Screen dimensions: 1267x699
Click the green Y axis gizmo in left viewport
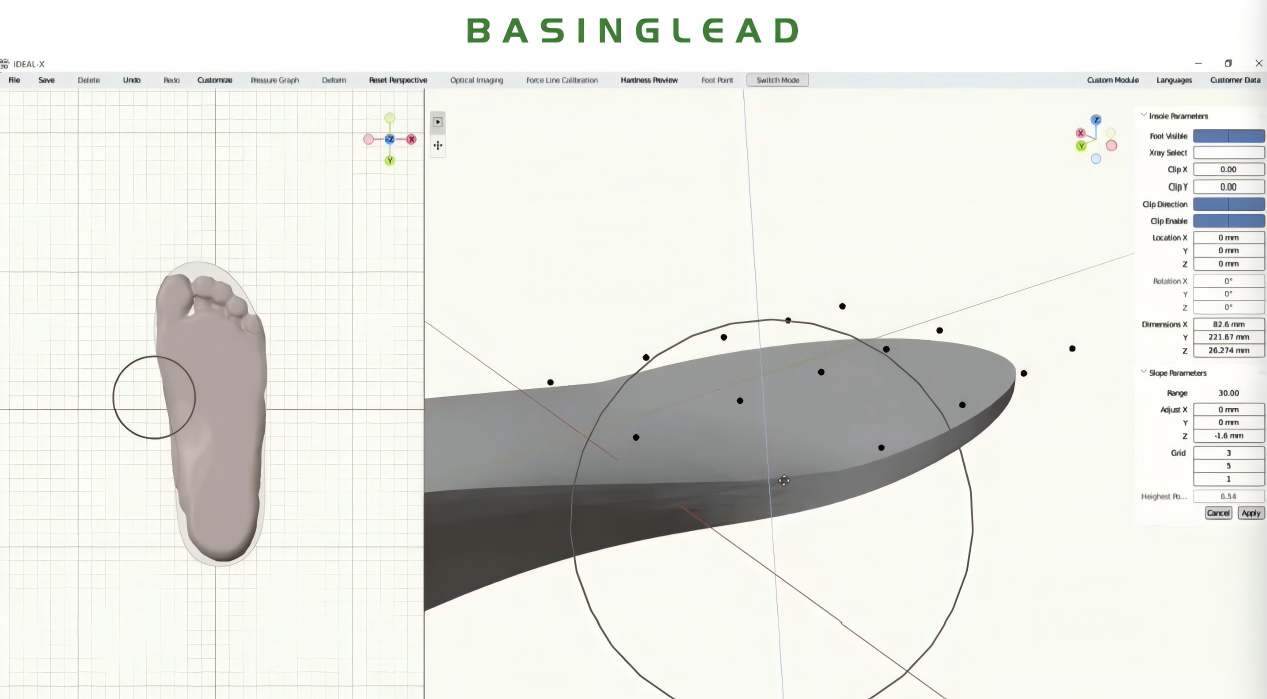click(389, 160)
